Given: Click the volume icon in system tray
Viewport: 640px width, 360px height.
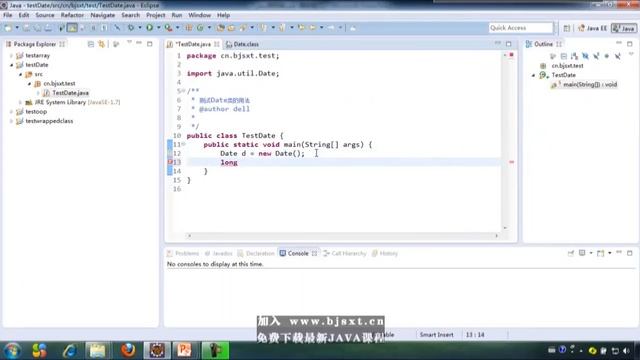Looking at the screenshot, I should 626,351.
